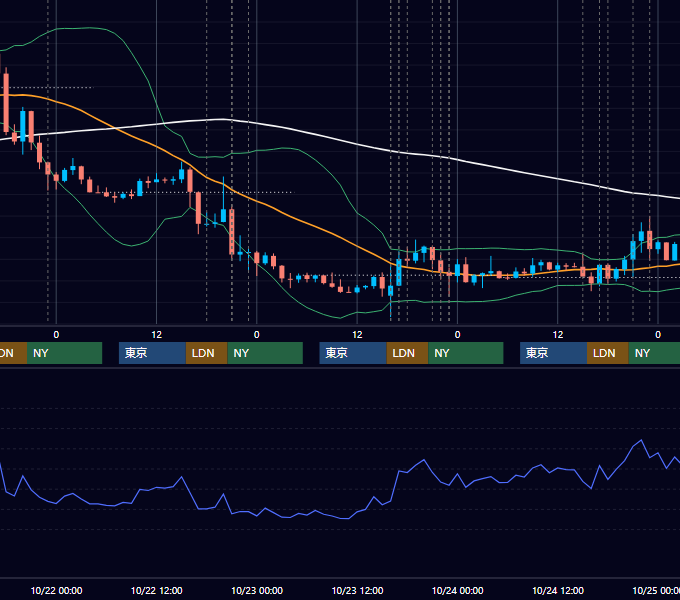
Task: Click the hour label 12 above 10/23 東京 bar
Action: point(357,335)
